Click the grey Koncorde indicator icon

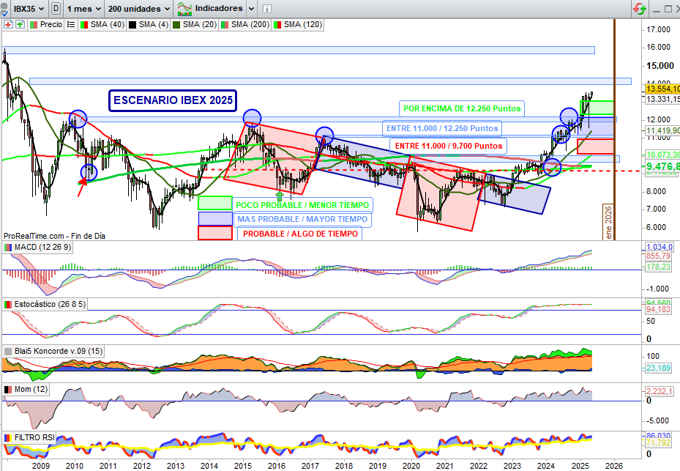(x=8, y=351)
